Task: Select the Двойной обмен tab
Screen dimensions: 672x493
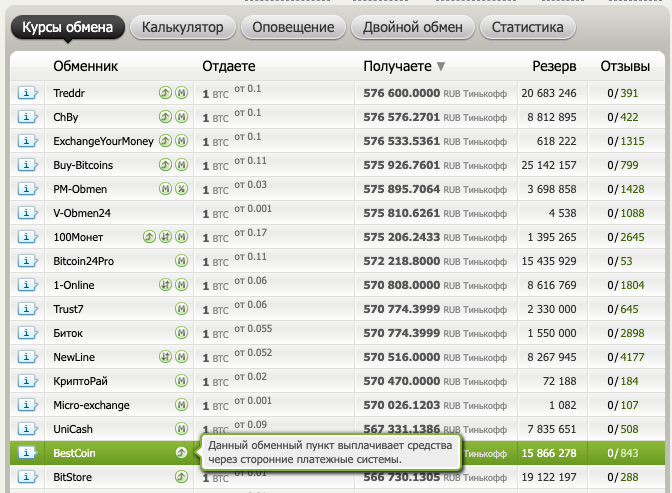Action: click(413, 27)
